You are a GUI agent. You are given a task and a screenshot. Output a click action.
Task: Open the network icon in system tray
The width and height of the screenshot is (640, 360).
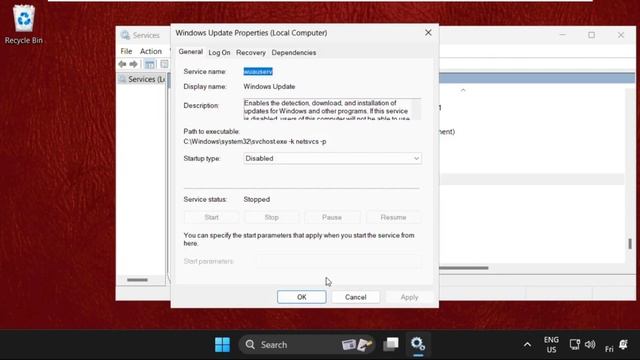pos(575,344)
